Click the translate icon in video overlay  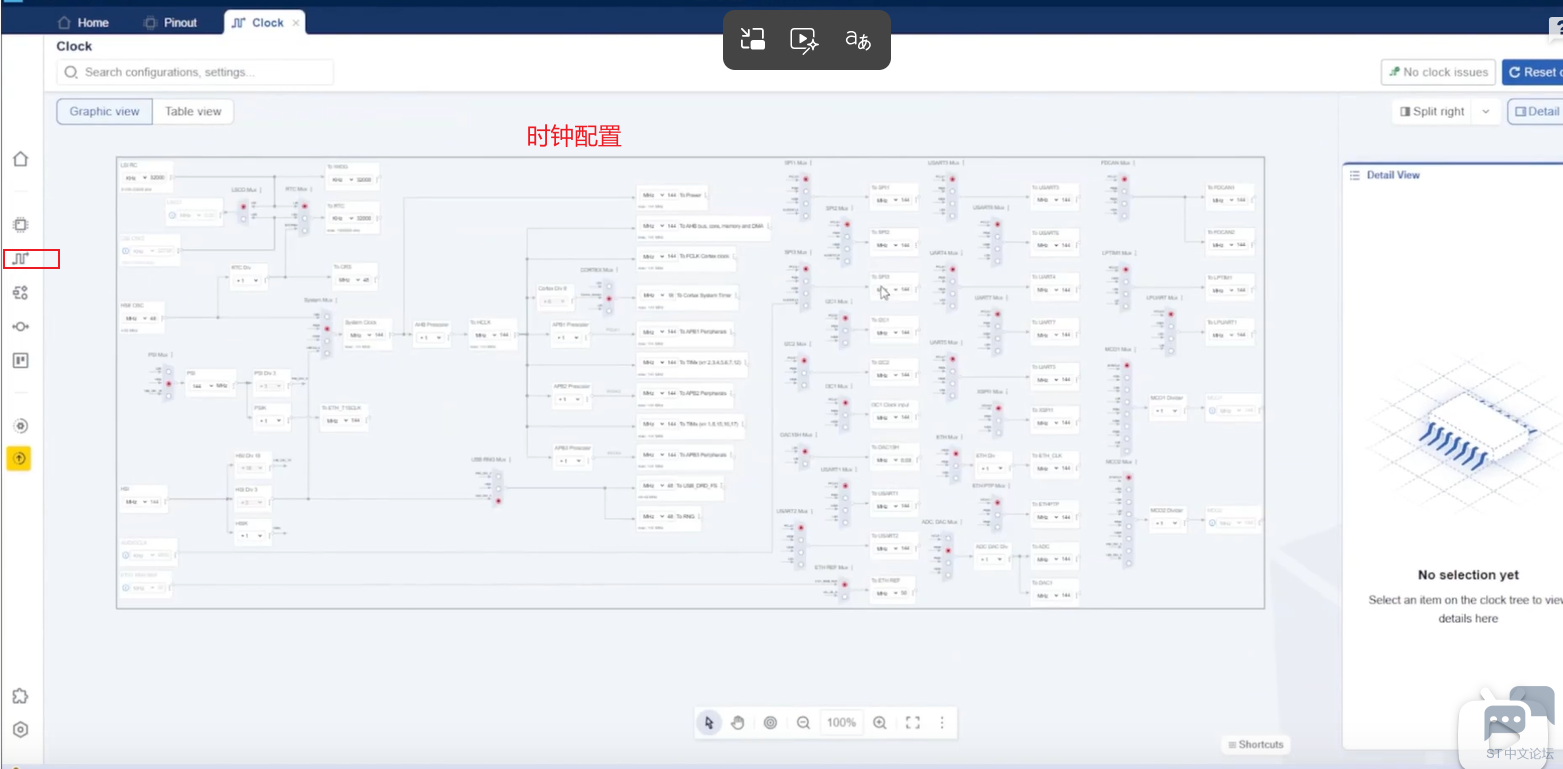(858, 40)
